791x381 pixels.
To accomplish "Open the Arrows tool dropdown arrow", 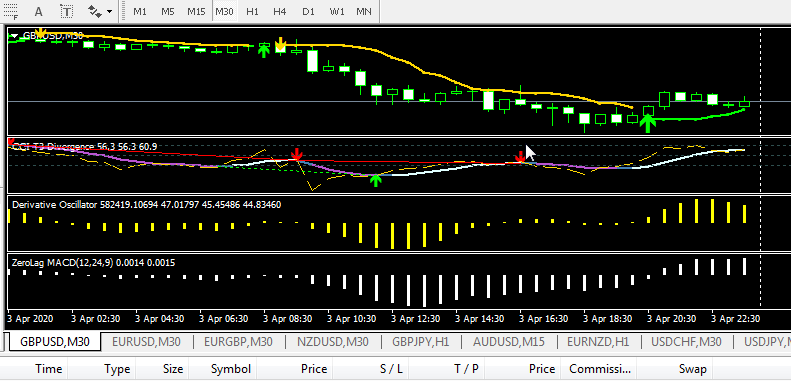I will point(109,11).
